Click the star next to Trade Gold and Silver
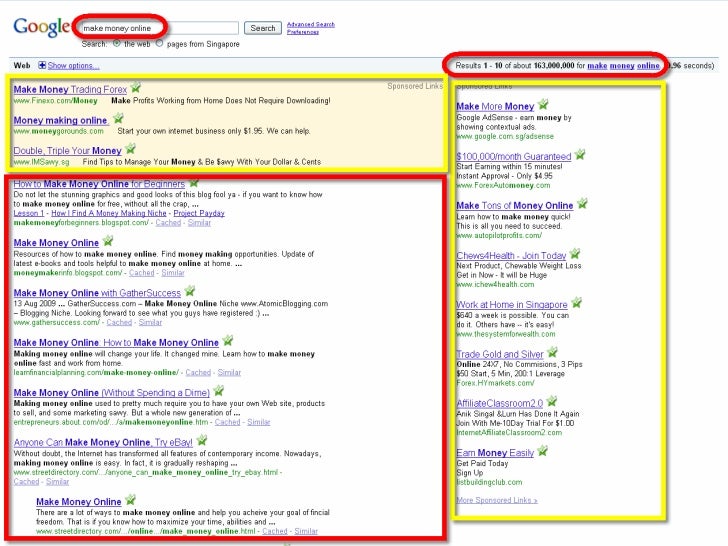Viewport: 728px width, 546px height. click(x=552, y=352)
